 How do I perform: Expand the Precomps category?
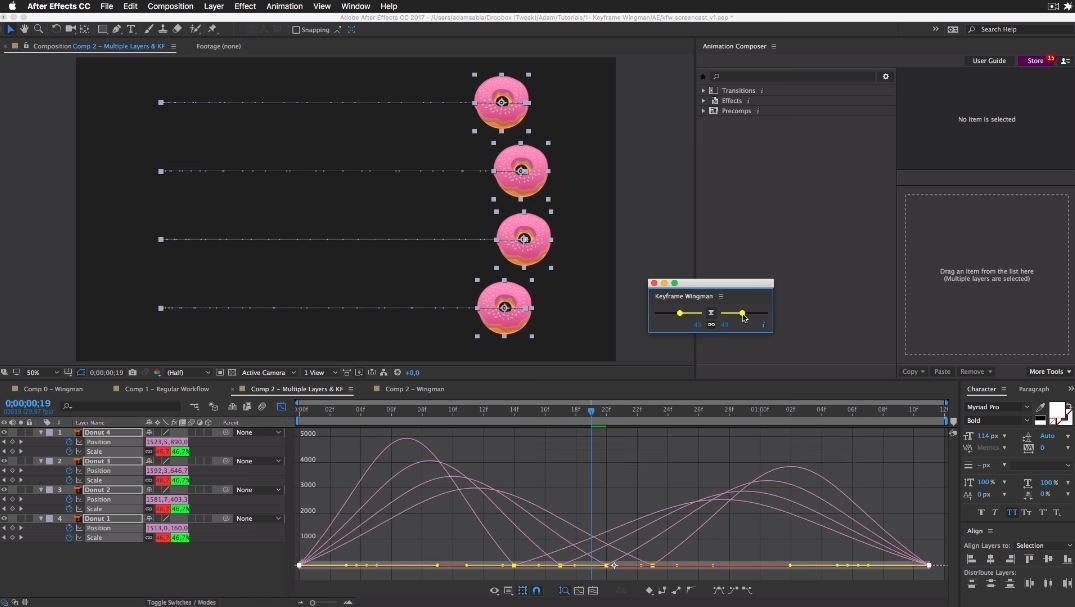pyautogui.click(x=703, y=111)
